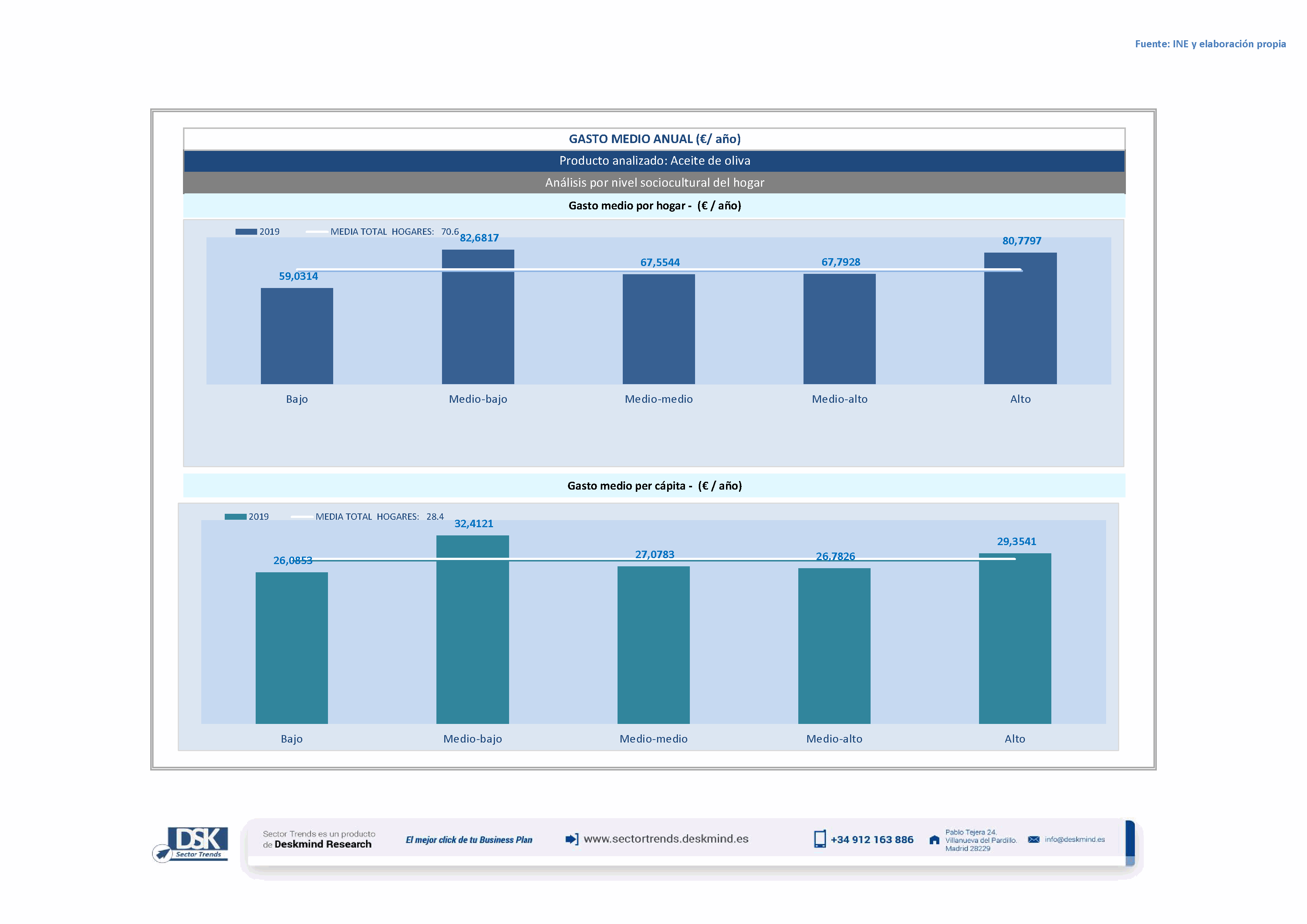Click the arrow icon beside website URL
Image resolution: width=1307 pixels, height=924 pixels.
pos(571,839)
